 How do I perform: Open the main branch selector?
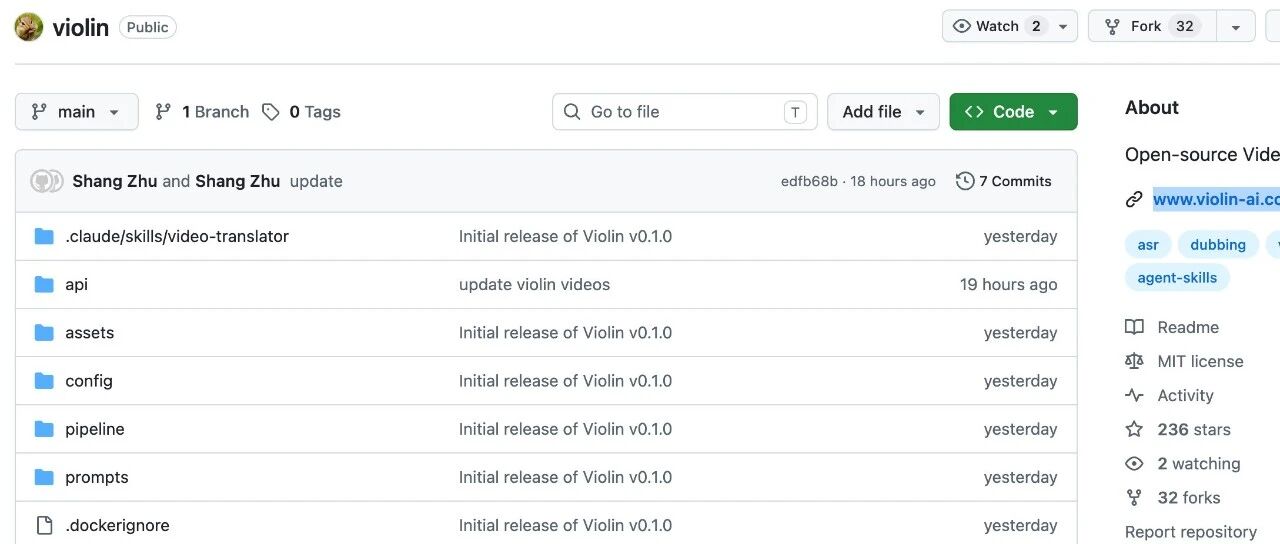click(76, 112)
